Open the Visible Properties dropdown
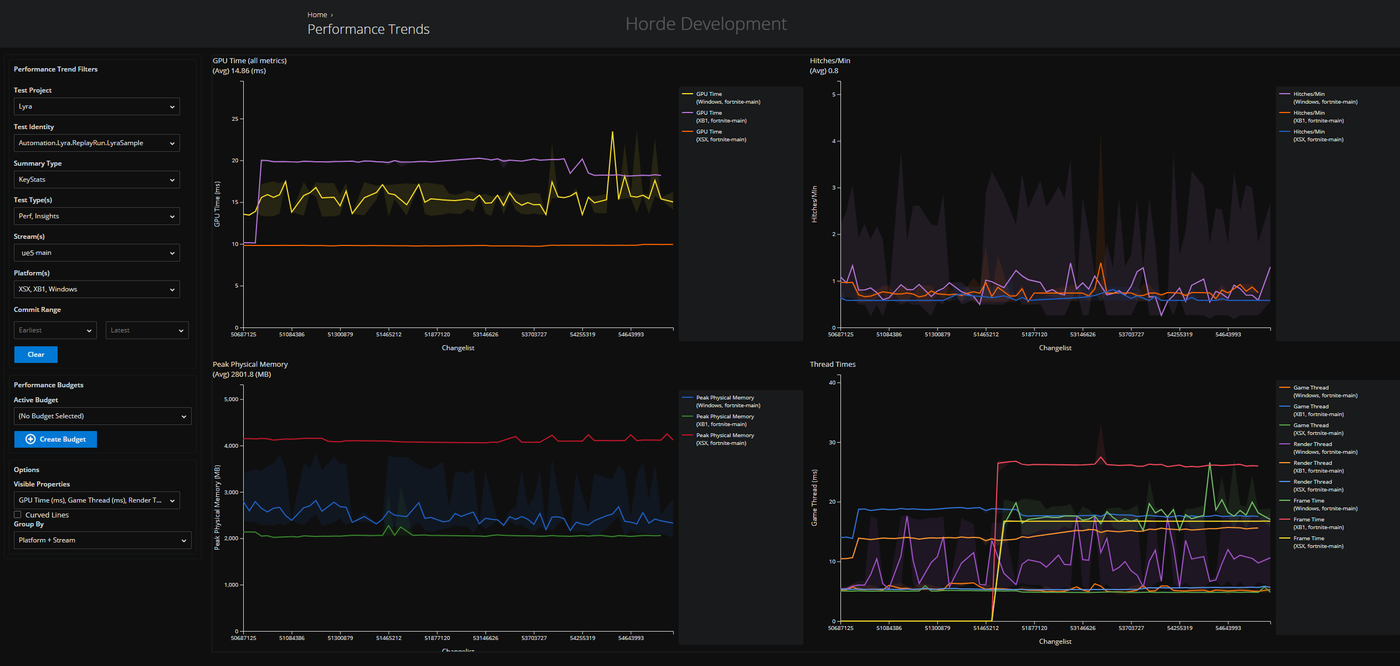The image size is (1400, 666). [97, 500]
